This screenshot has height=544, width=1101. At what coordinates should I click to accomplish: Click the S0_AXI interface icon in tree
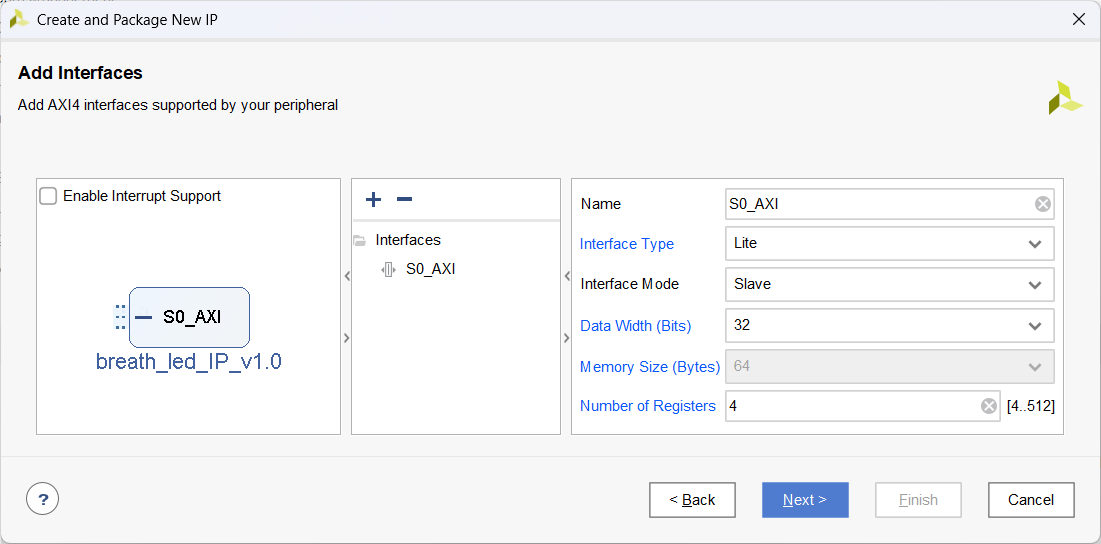[x=389, y=269]
